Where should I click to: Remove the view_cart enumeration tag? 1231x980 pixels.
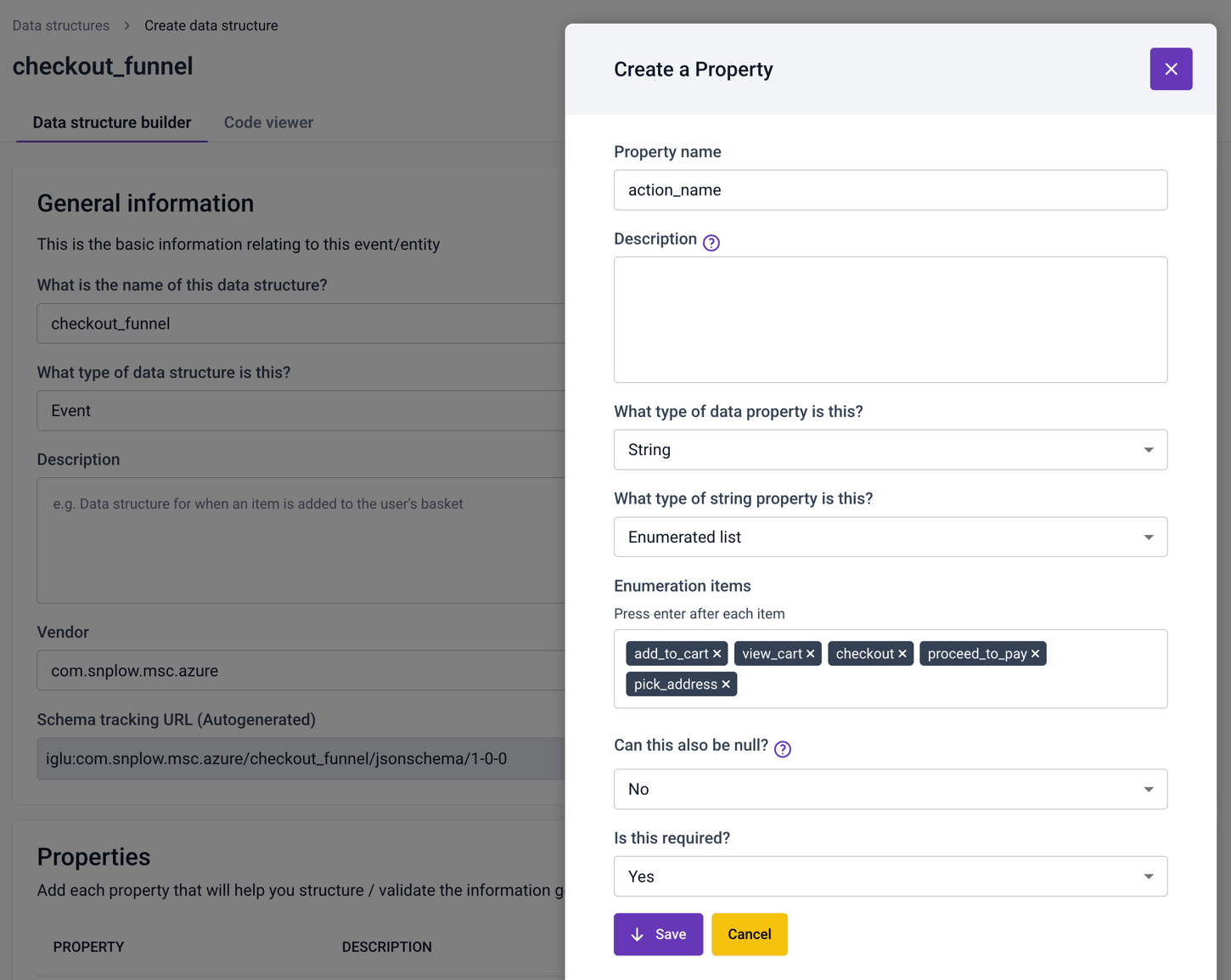pos(811,654)
